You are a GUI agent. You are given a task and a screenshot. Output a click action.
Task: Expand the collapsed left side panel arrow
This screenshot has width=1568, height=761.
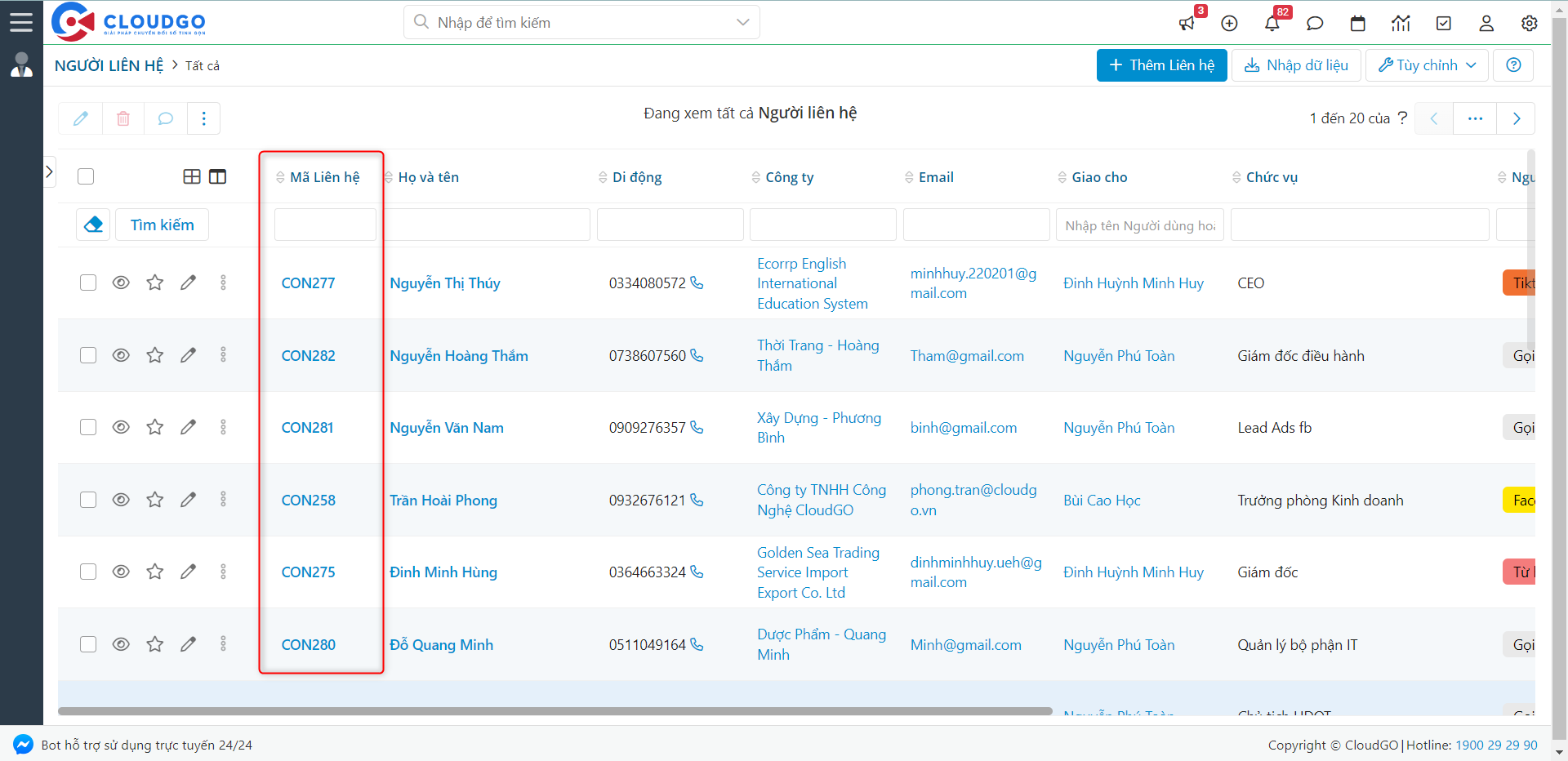(49, 171)
